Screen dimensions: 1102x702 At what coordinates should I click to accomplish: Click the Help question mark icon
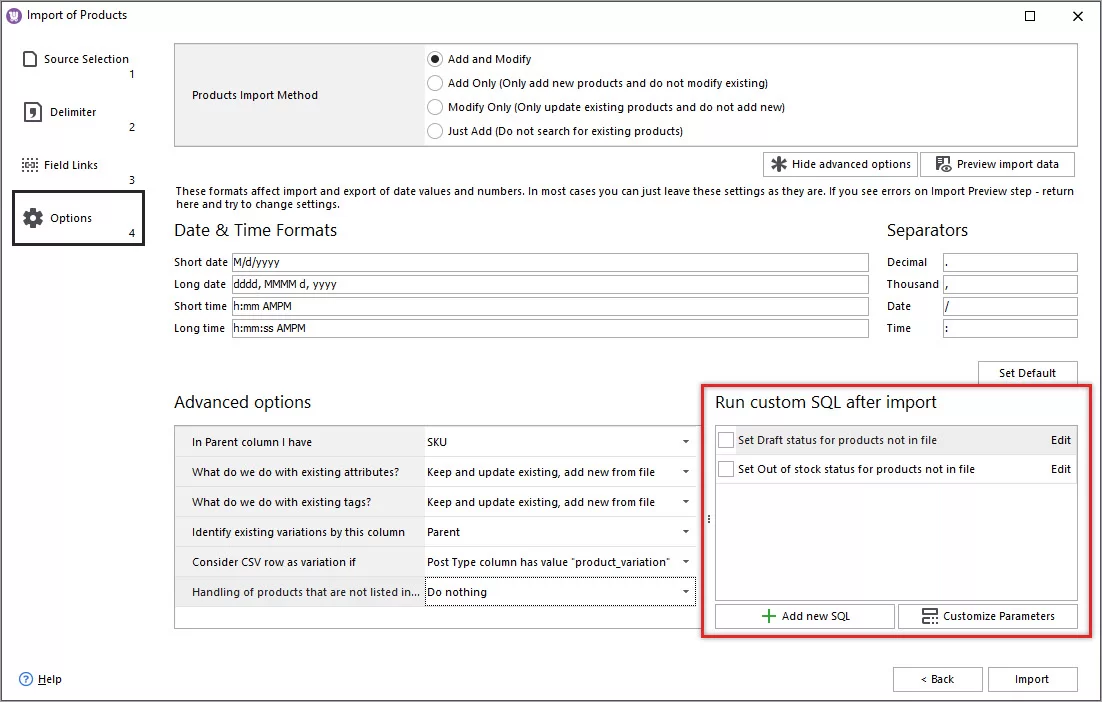(x=28, y=679)
